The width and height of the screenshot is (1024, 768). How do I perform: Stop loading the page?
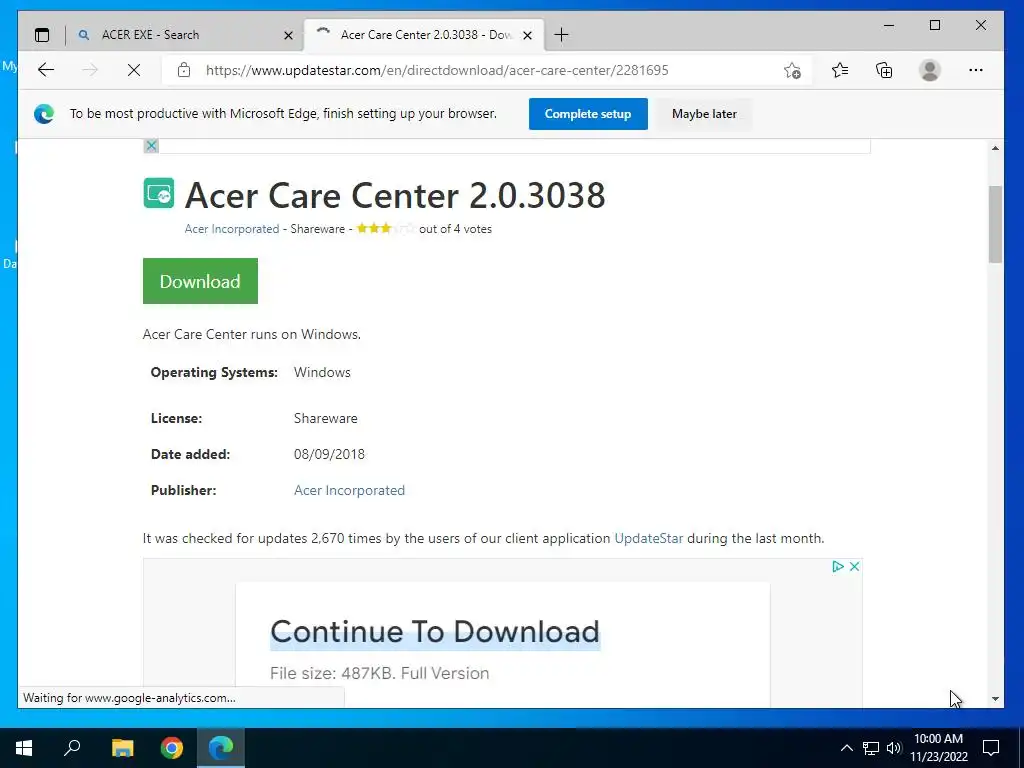click(134, 70)
